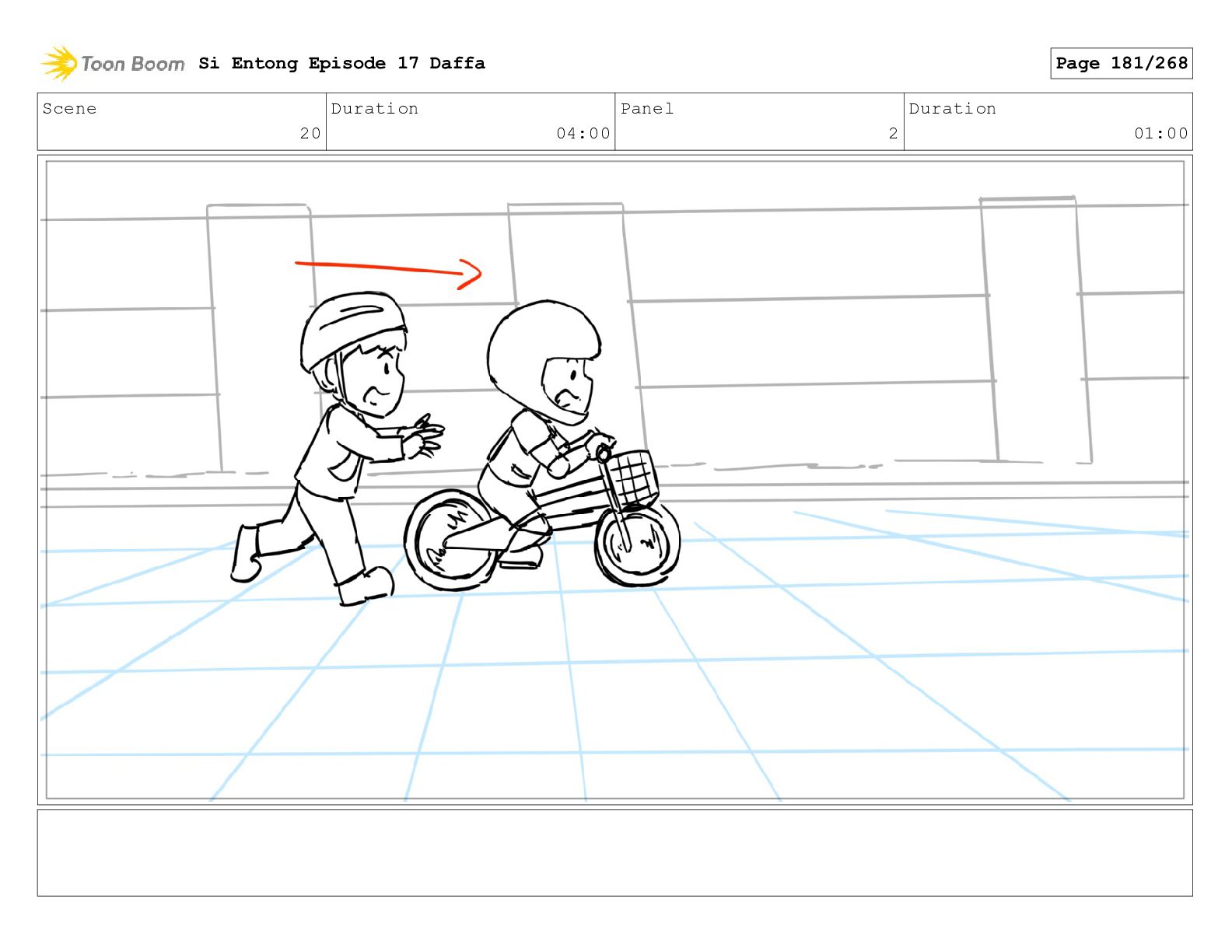The image size is (1232, 952).
Task: Click the panel duration value '01:00'
Action: click(1161, 133)
